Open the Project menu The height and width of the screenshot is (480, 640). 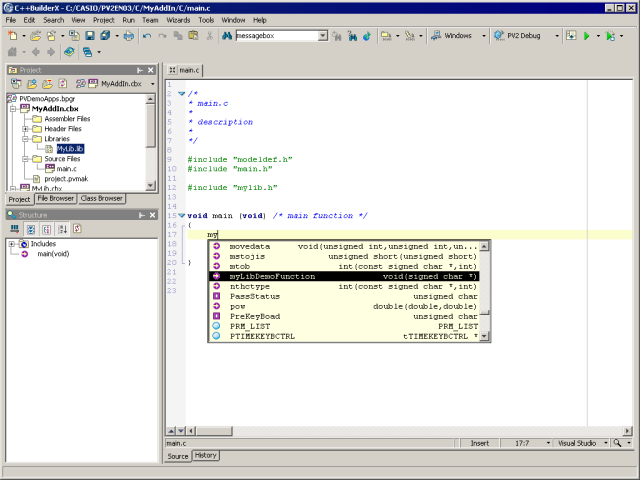coord(104,20)
